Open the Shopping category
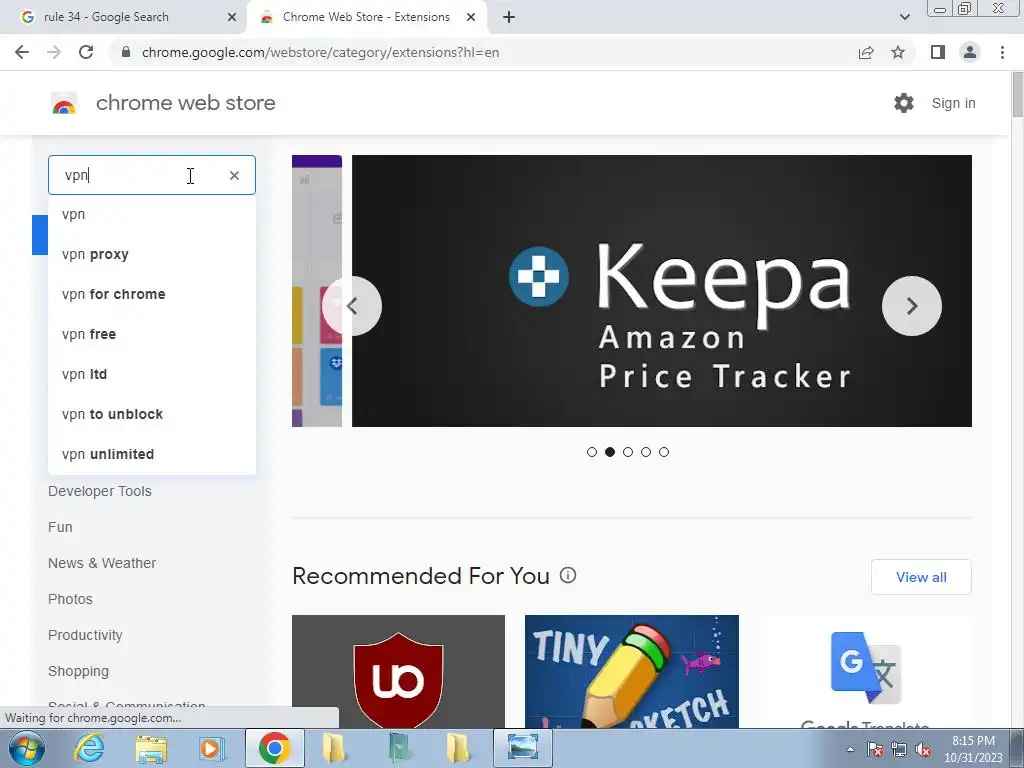 (x=78, y=671)
